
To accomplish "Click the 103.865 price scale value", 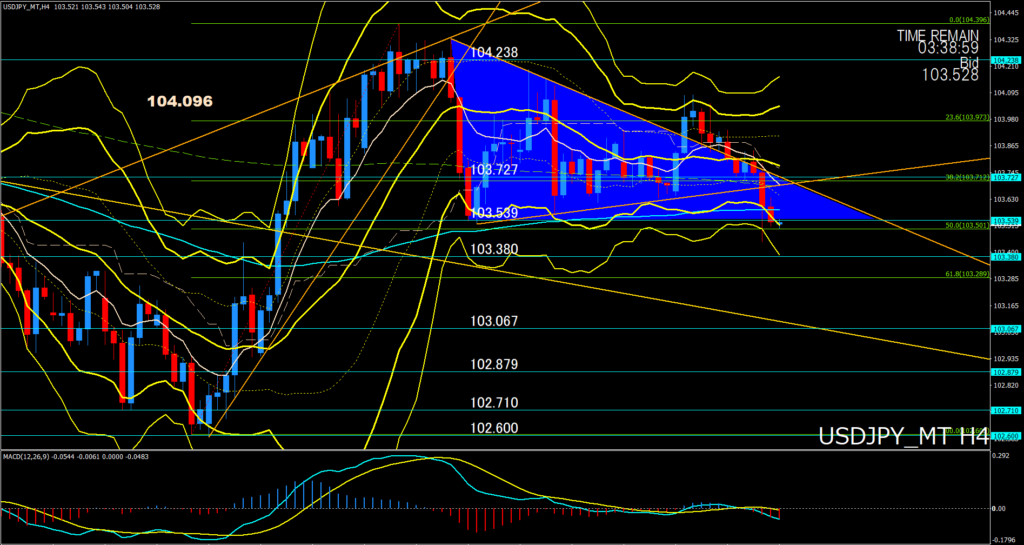I will click(1006, 146).
